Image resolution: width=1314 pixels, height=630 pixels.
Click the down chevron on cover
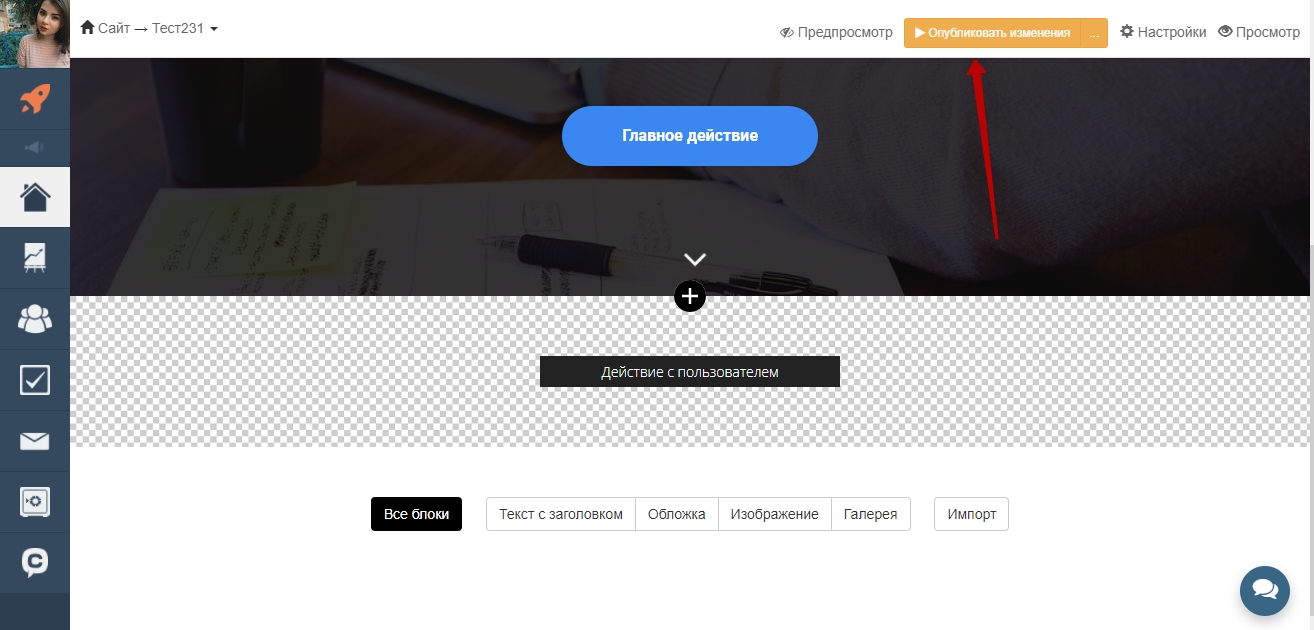click(x=695, y=259)
